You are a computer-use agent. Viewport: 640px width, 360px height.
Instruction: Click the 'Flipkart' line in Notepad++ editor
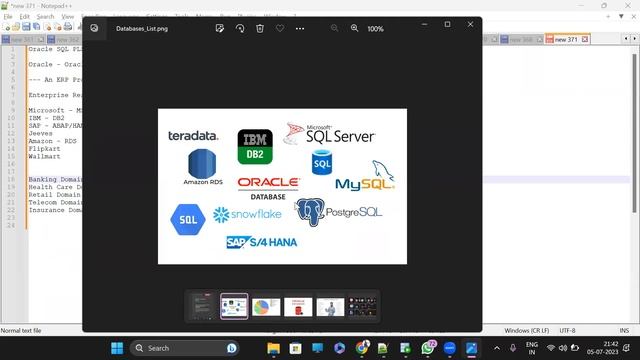(44, 149)
